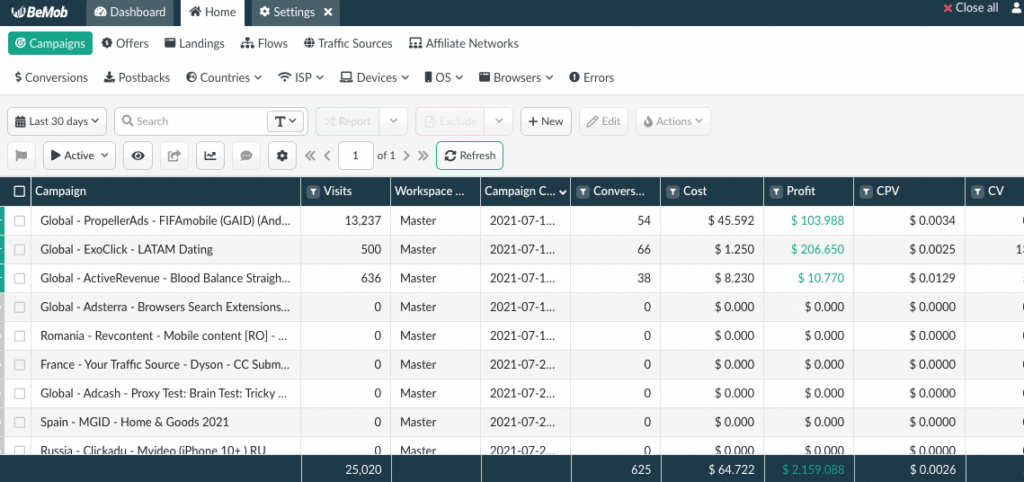Click Close all tabs
Image resolution: width=1024 pixels, height=482 pixels.
pos(970,8)
